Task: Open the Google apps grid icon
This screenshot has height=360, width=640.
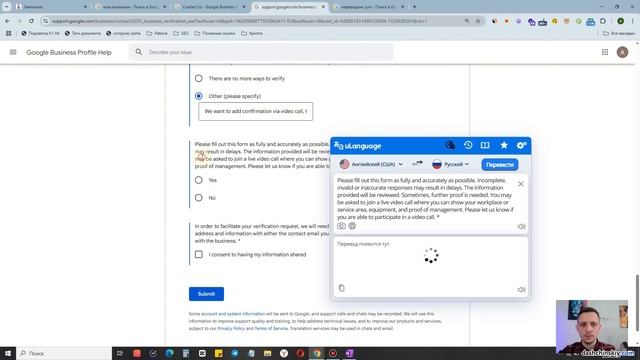Action: tap(605, 52)
